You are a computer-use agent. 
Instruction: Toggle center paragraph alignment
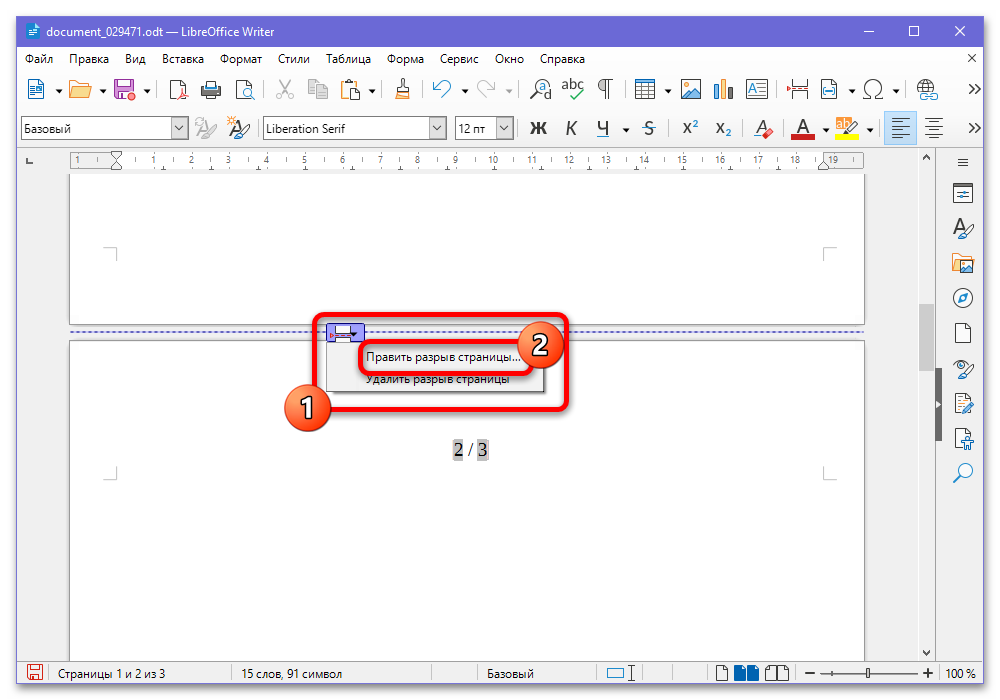tap(934, 129)
